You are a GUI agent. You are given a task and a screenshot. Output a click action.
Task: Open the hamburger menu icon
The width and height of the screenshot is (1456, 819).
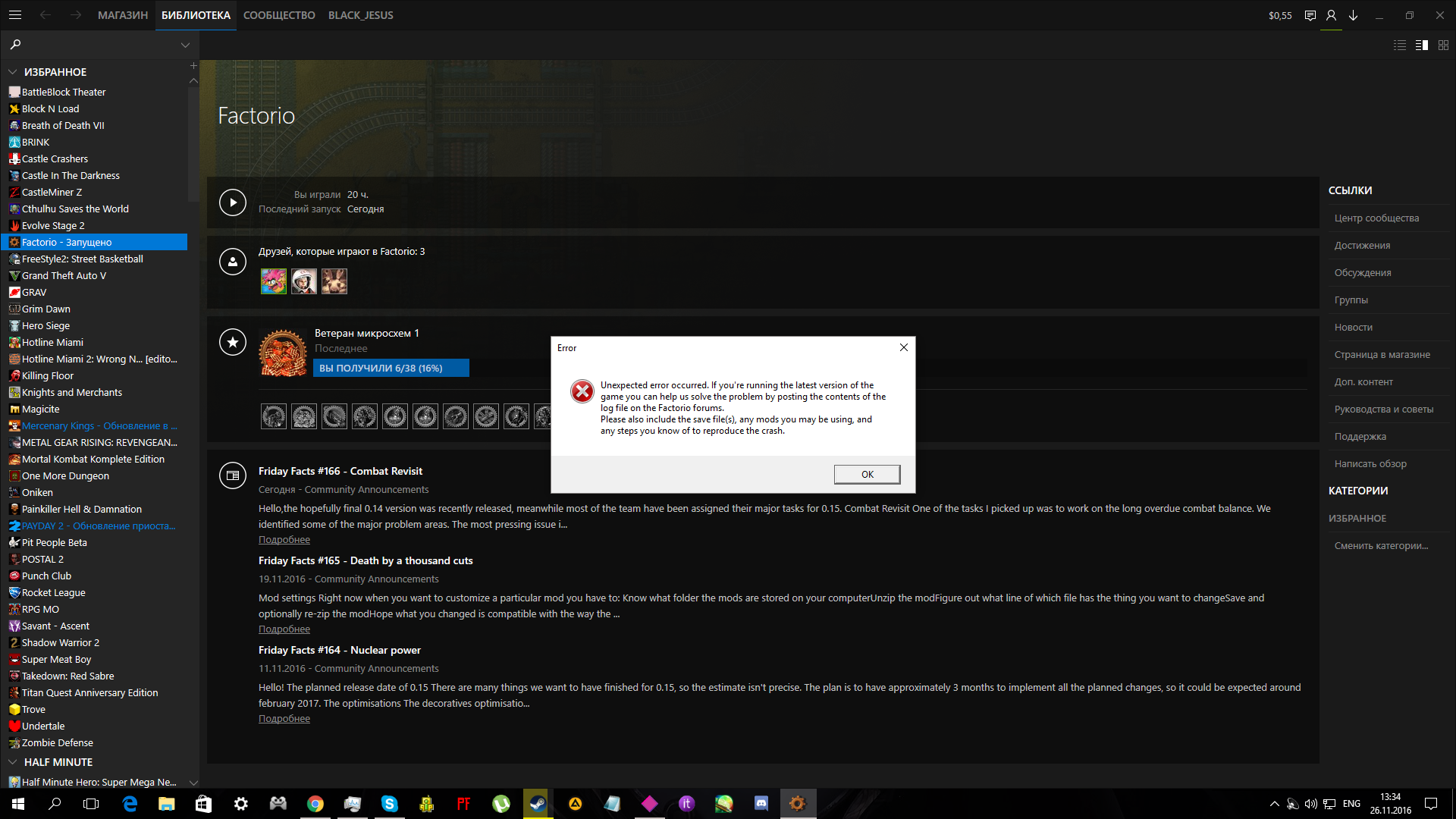(x=15, y=15)
